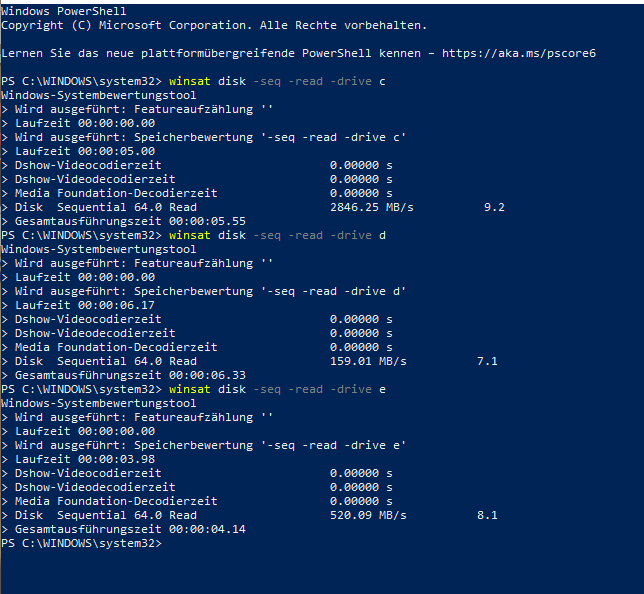The image size is (644, 594).
Task: Click the Laufzeit 00:00:03.98 text
Action: (x=85, y=459)
